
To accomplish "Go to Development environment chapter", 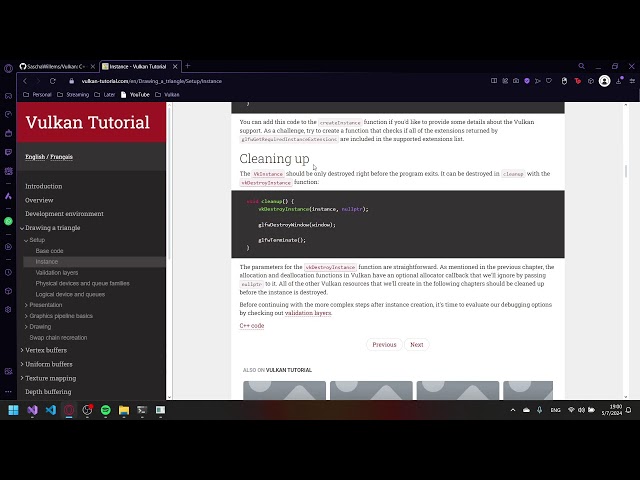I will coord(64,214).
